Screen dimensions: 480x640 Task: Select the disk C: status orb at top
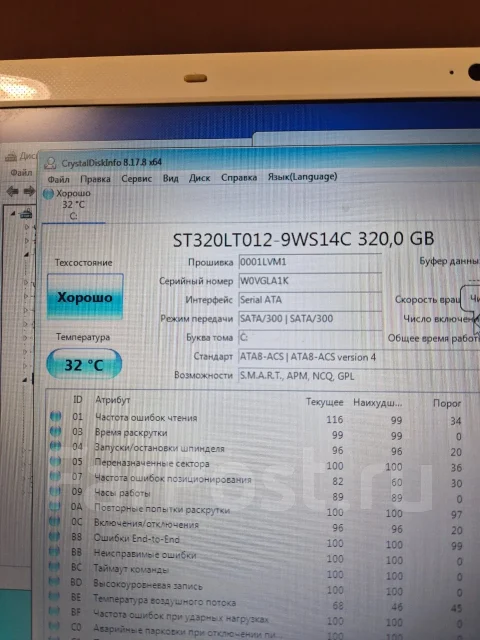tap(48, 194)
